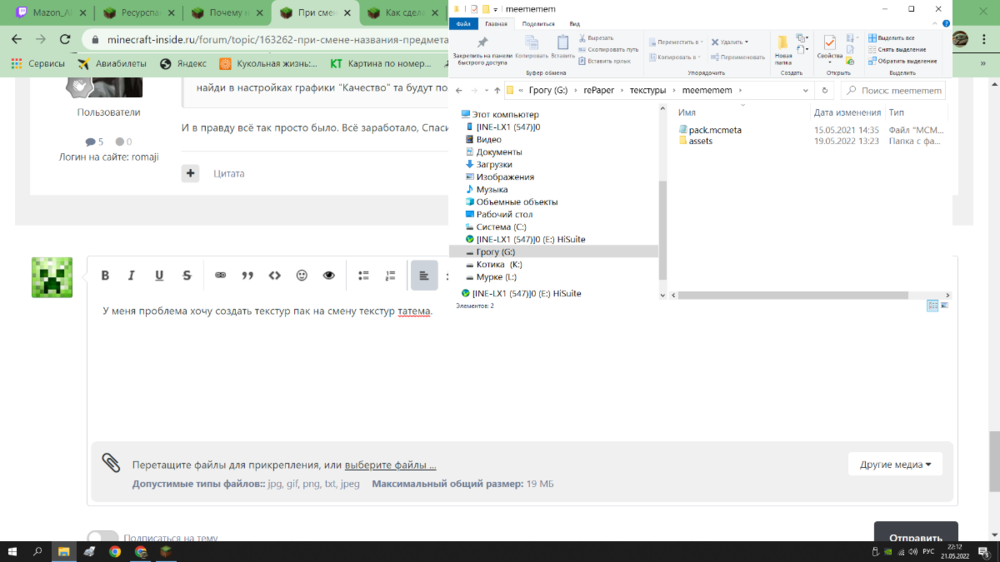Click the Explorer horizontal scrollbar
This screenshot has width=1000, height=562.
coord(793,295)
